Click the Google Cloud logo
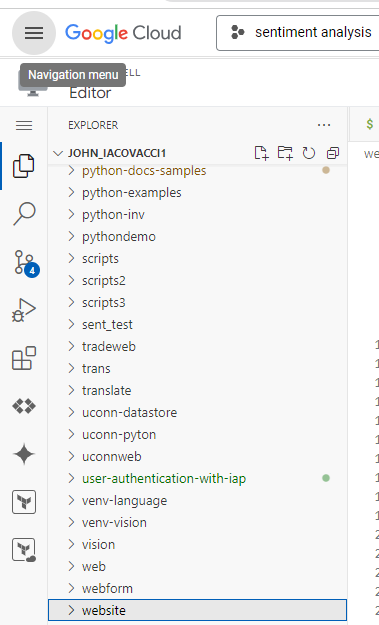This screenshot has height=625, width=379. pyautogui.click(x=123, y=33)
